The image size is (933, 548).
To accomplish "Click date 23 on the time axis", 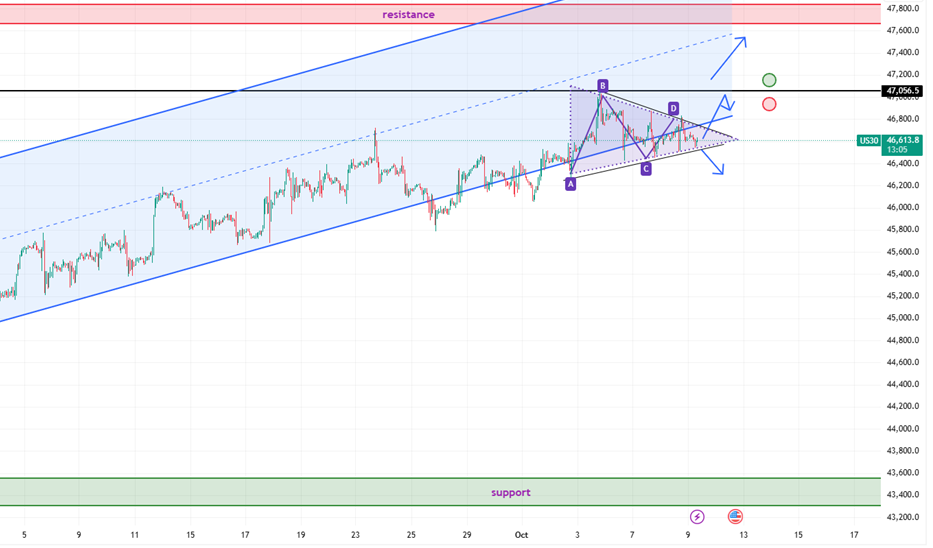I will [x=356, y=535].
